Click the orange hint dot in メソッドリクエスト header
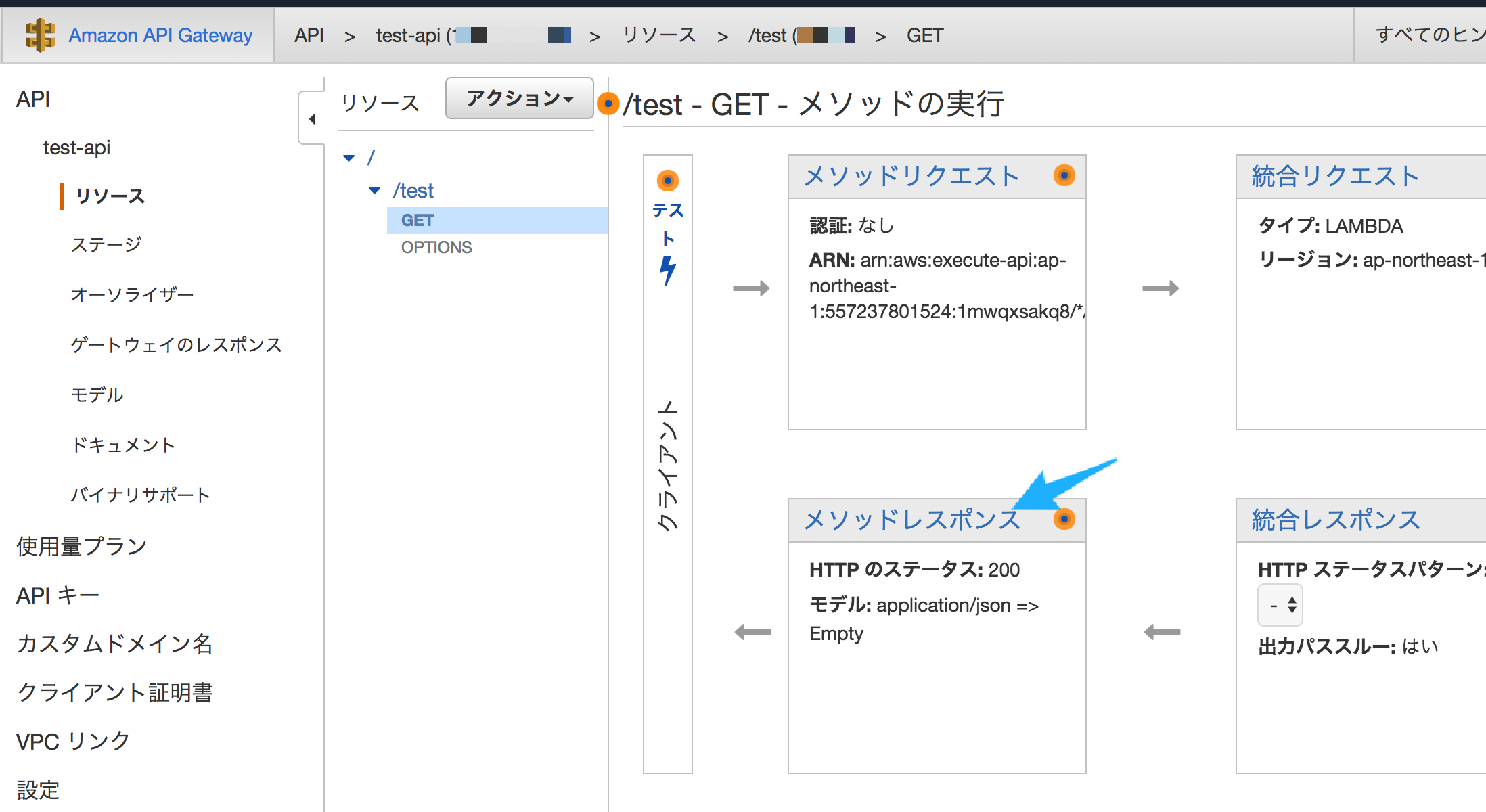This screenshot has height=812, width=1486. 1064,176
